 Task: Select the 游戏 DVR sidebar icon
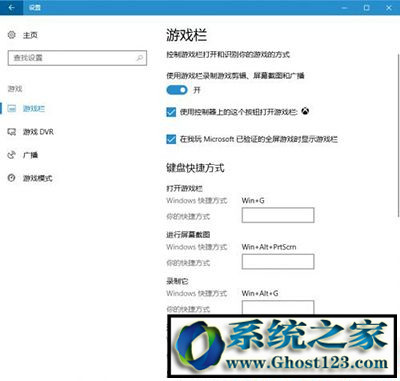(x=12, y=132)
